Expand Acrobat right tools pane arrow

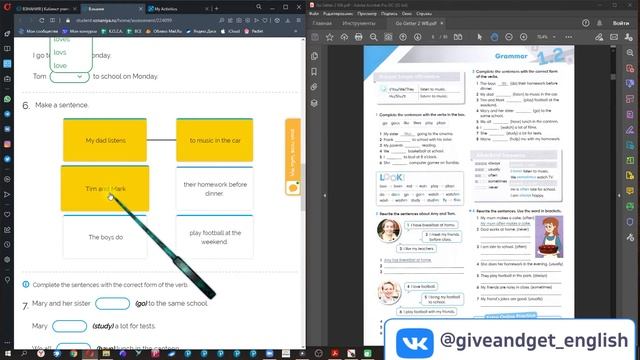pyautogui.click(x=619, y=196)
